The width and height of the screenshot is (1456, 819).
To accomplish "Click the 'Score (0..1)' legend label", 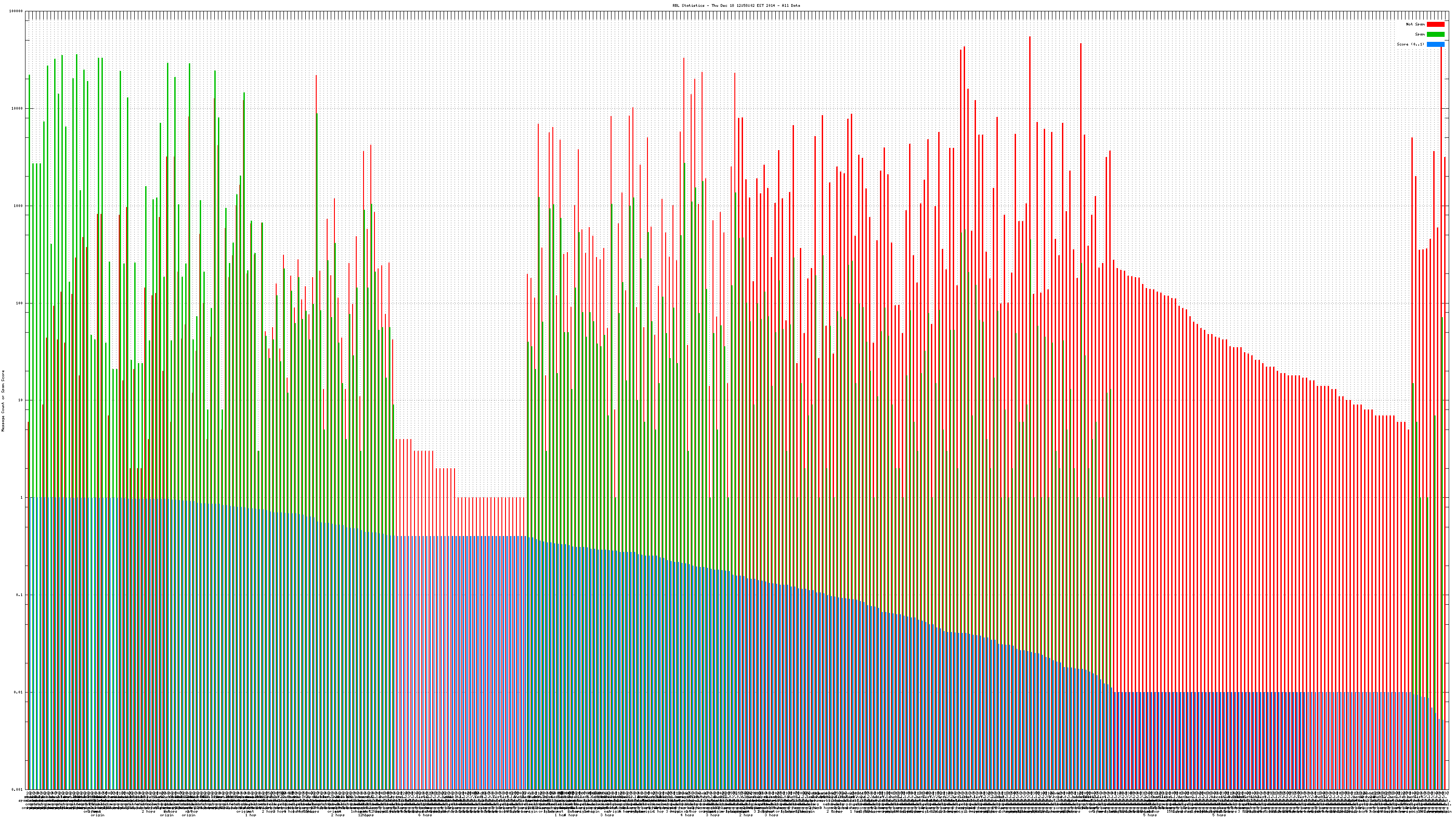I will tap(1410, 44).
